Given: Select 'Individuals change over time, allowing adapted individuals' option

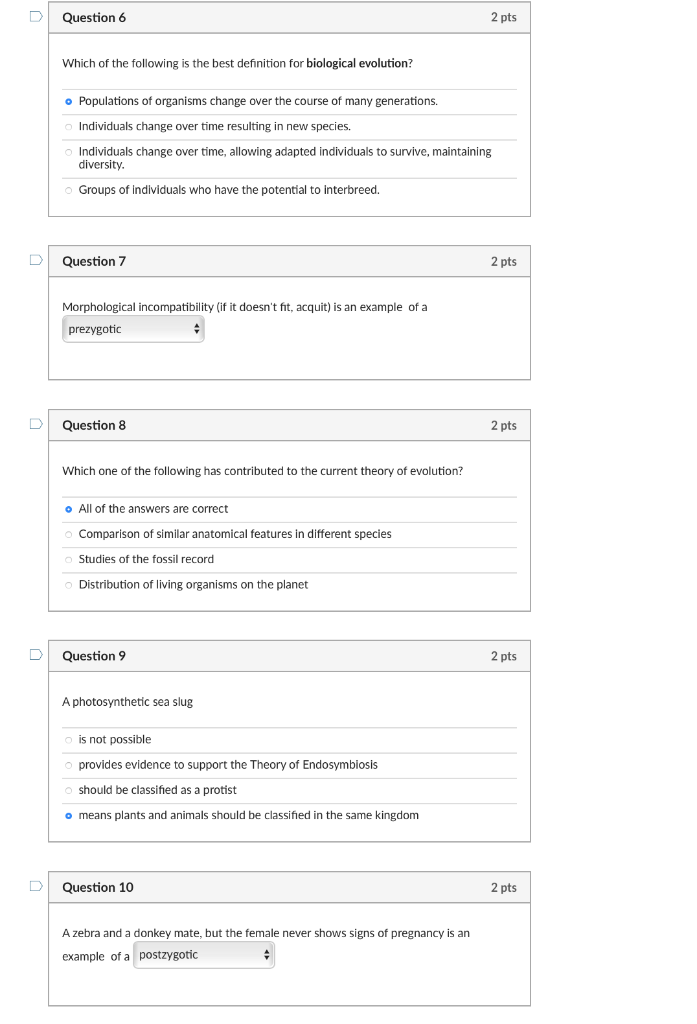Looking at the screenshot, I should point(69,152).
